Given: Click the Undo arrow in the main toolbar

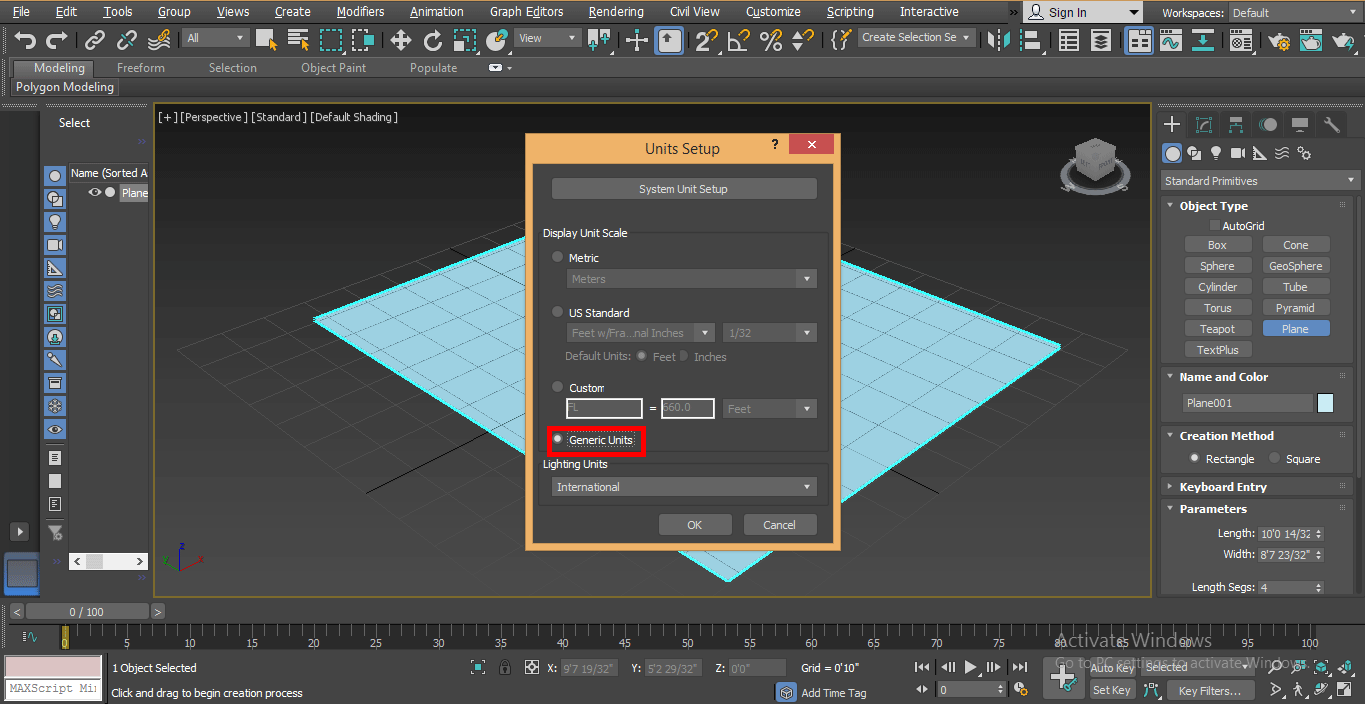Looking at the screenshot, I should point(25,40).
